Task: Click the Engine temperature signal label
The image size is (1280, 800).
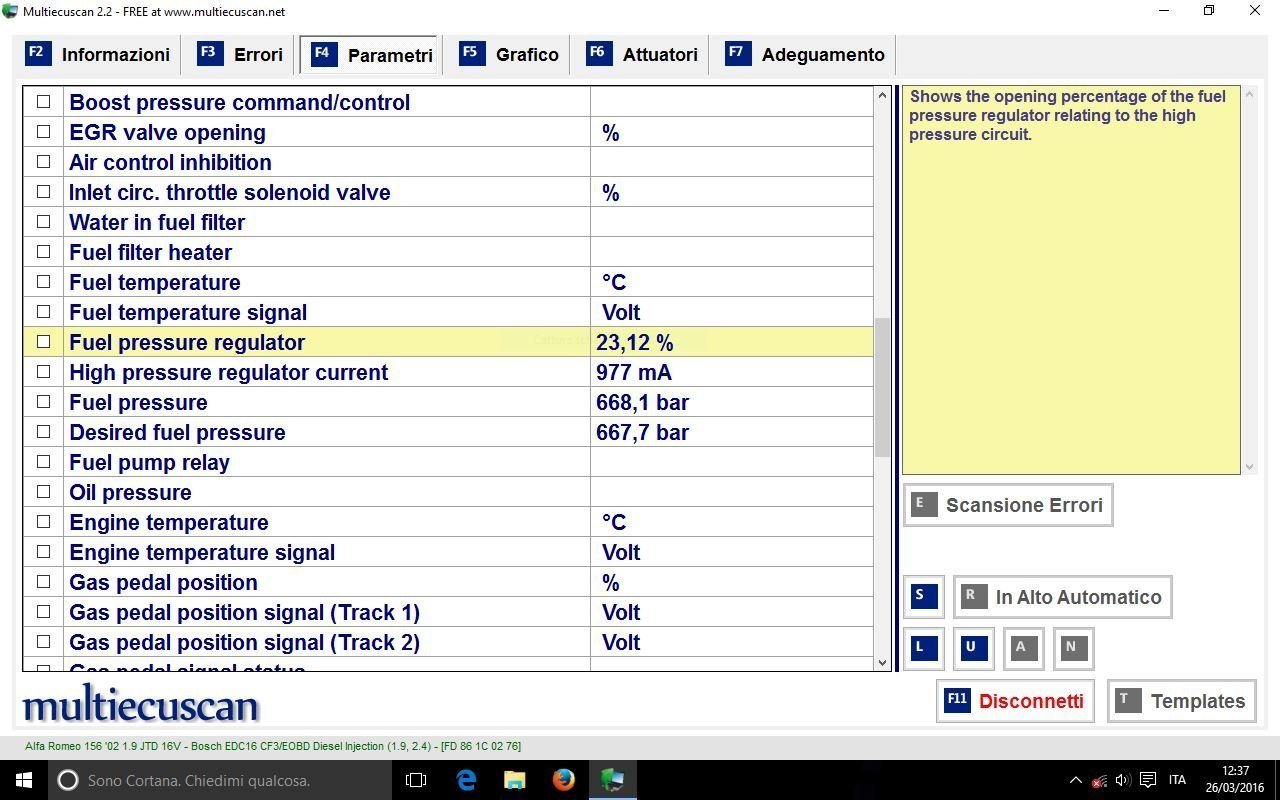Action: (x=202, y=552)
